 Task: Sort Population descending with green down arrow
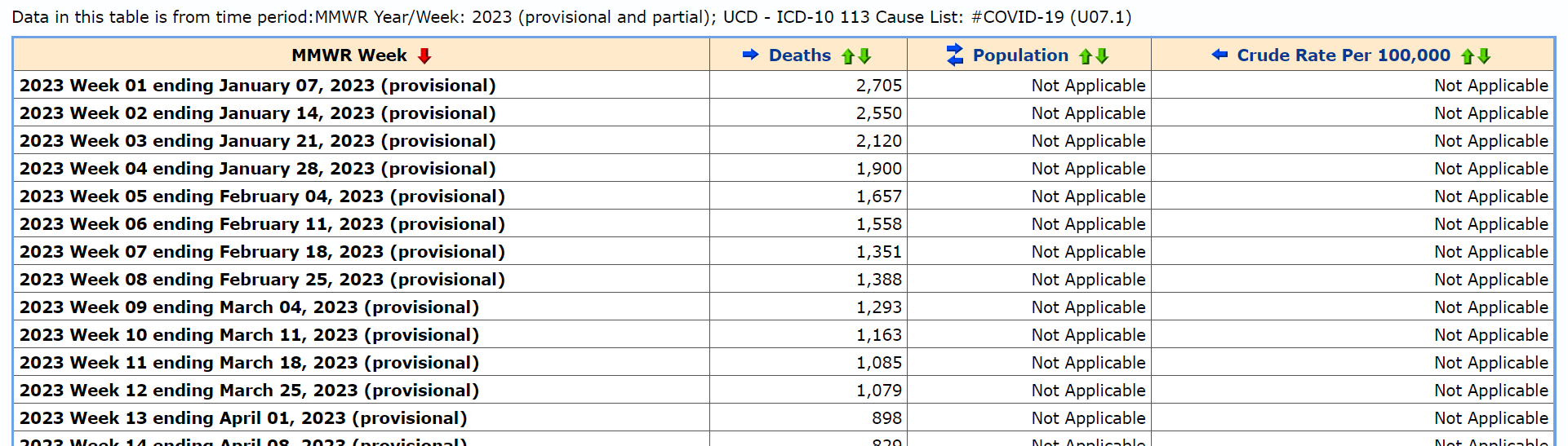(1102, 56)
